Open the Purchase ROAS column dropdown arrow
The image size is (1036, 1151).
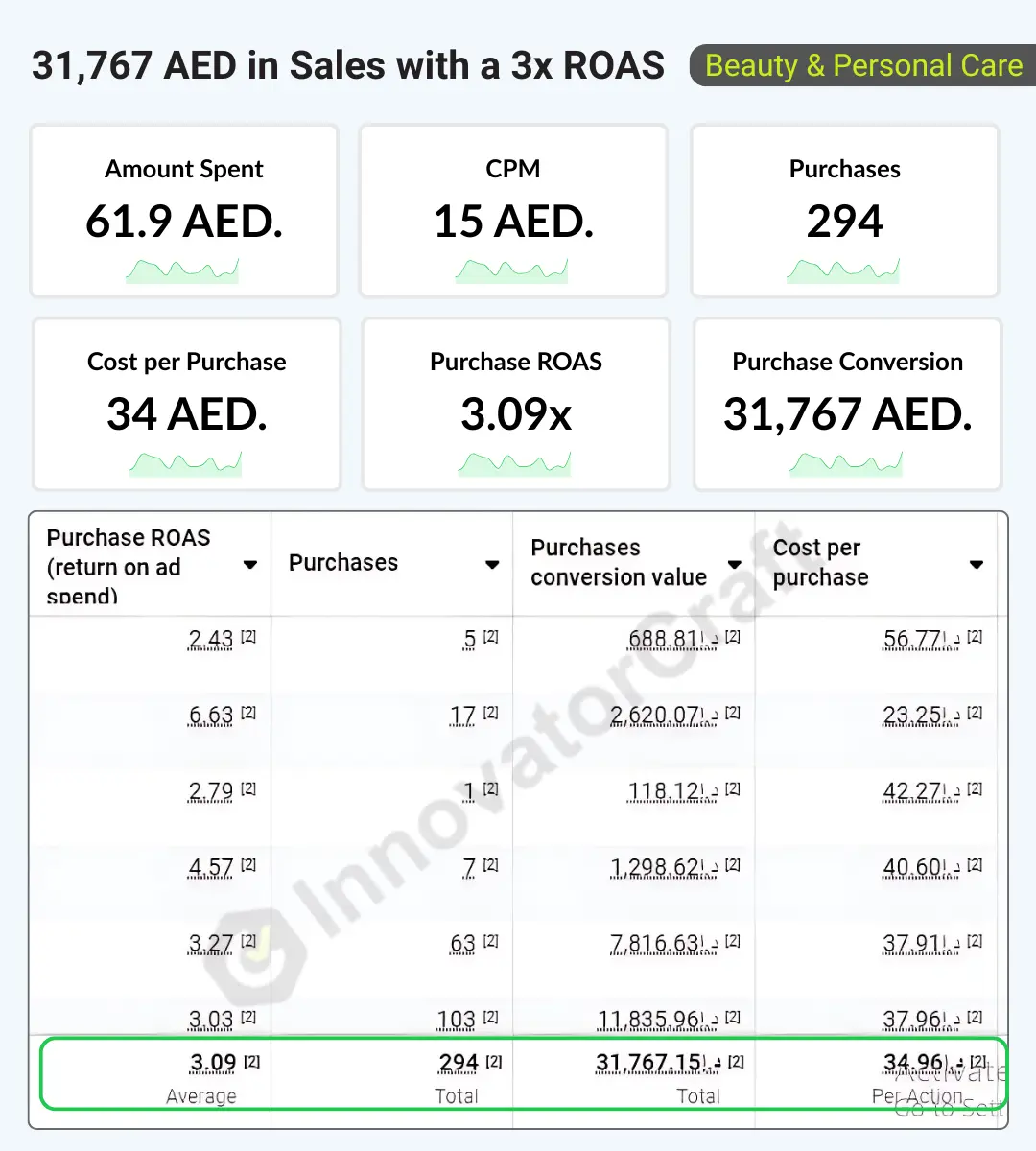tap(250, 565)
